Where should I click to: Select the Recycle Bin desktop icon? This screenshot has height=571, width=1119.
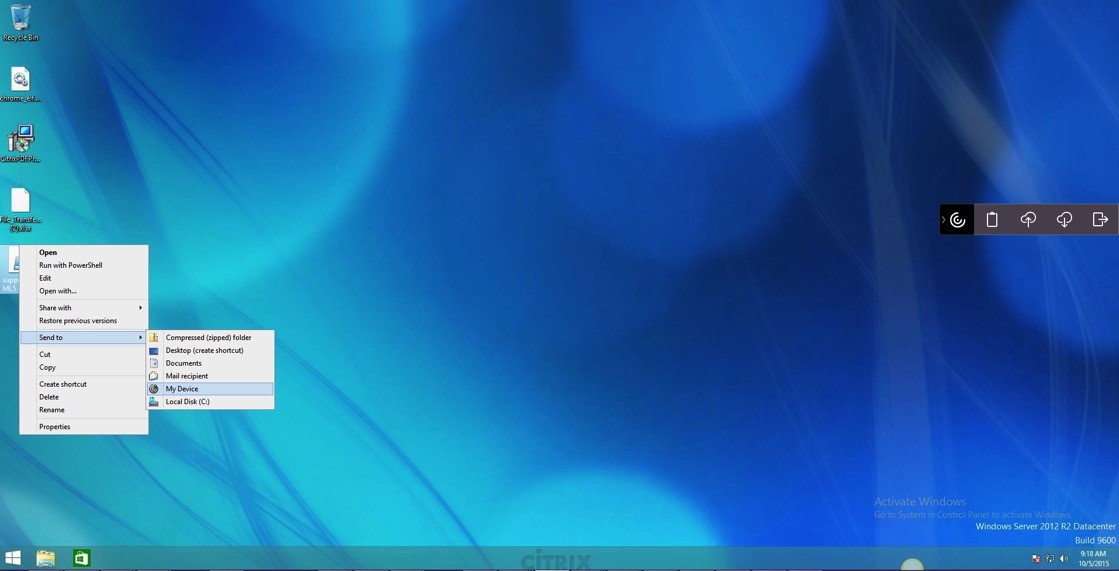[x=20, y=22]
